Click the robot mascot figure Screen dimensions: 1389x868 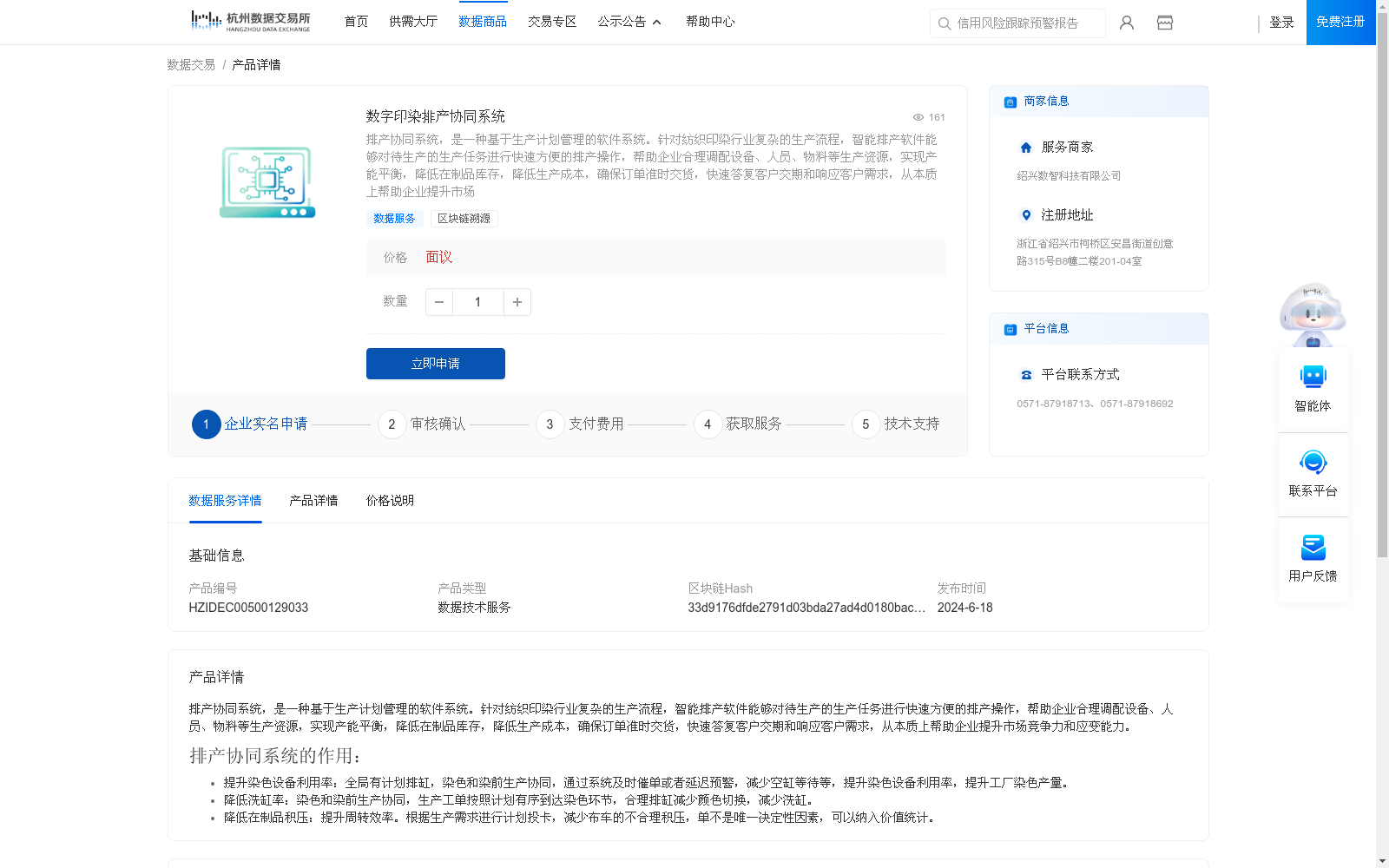[1313, 314]
